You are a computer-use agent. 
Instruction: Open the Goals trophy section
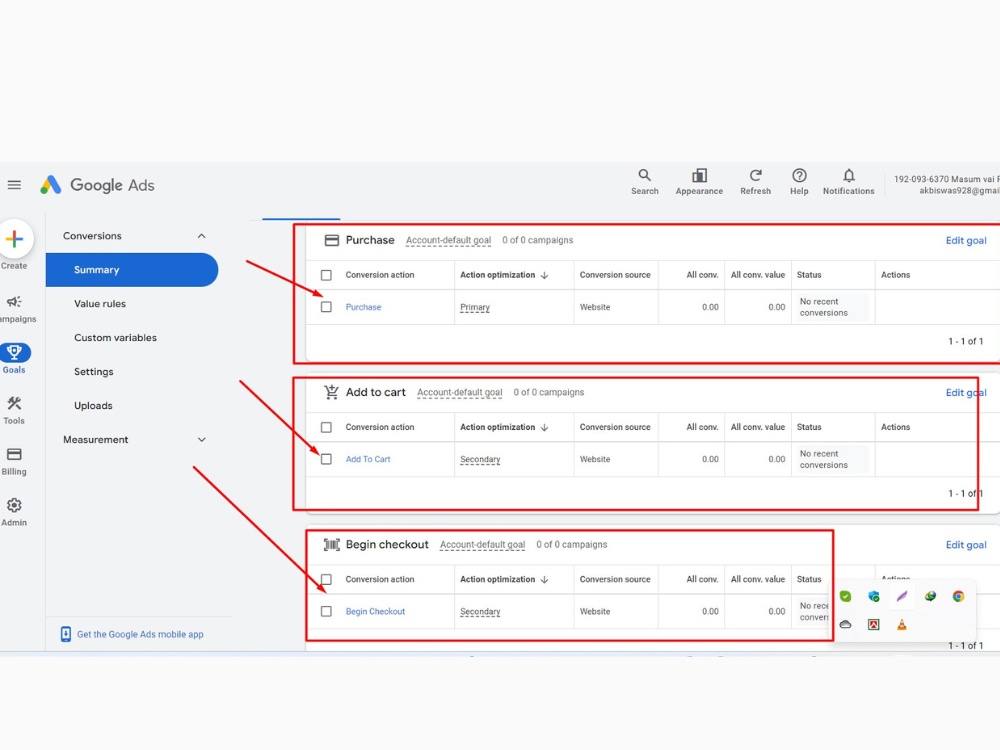coord(14,358)
